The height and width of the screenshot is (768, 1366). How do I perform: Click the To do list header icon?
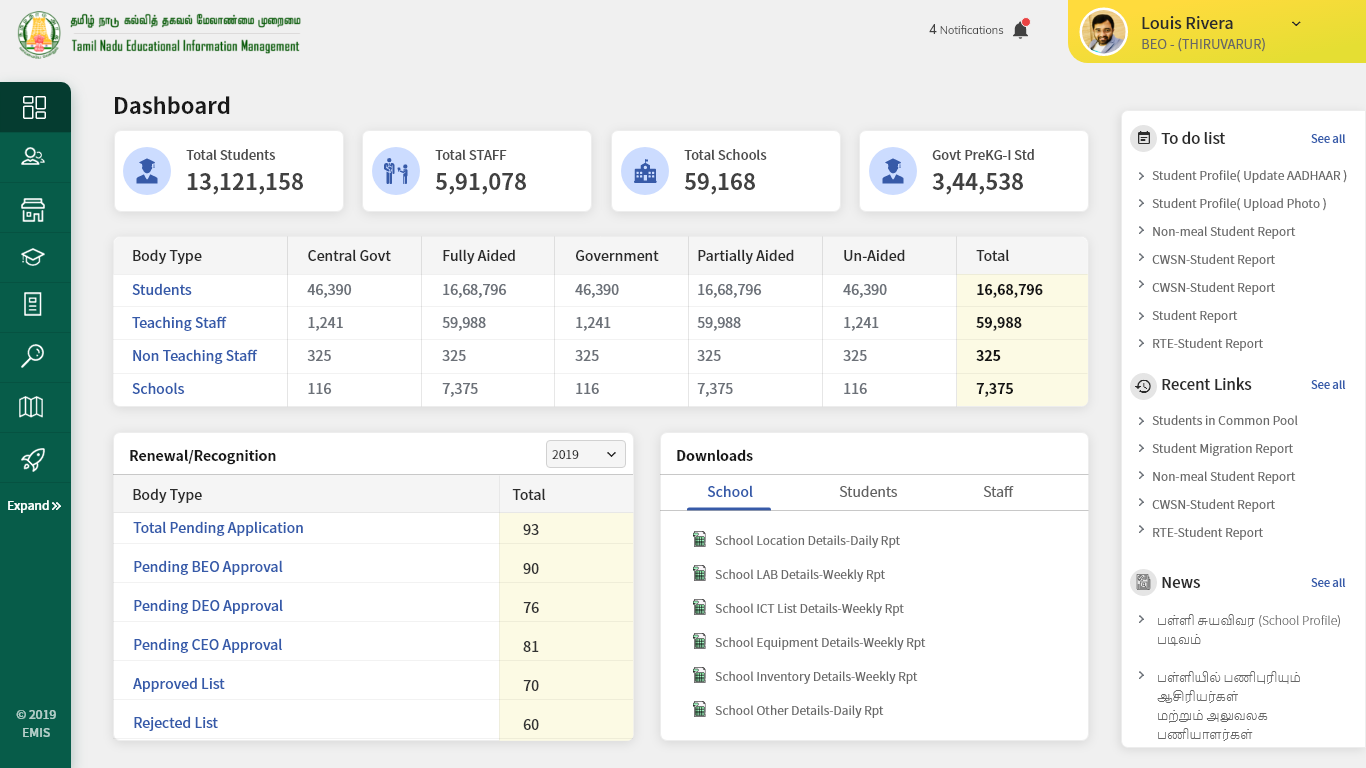pos(1143,139)
